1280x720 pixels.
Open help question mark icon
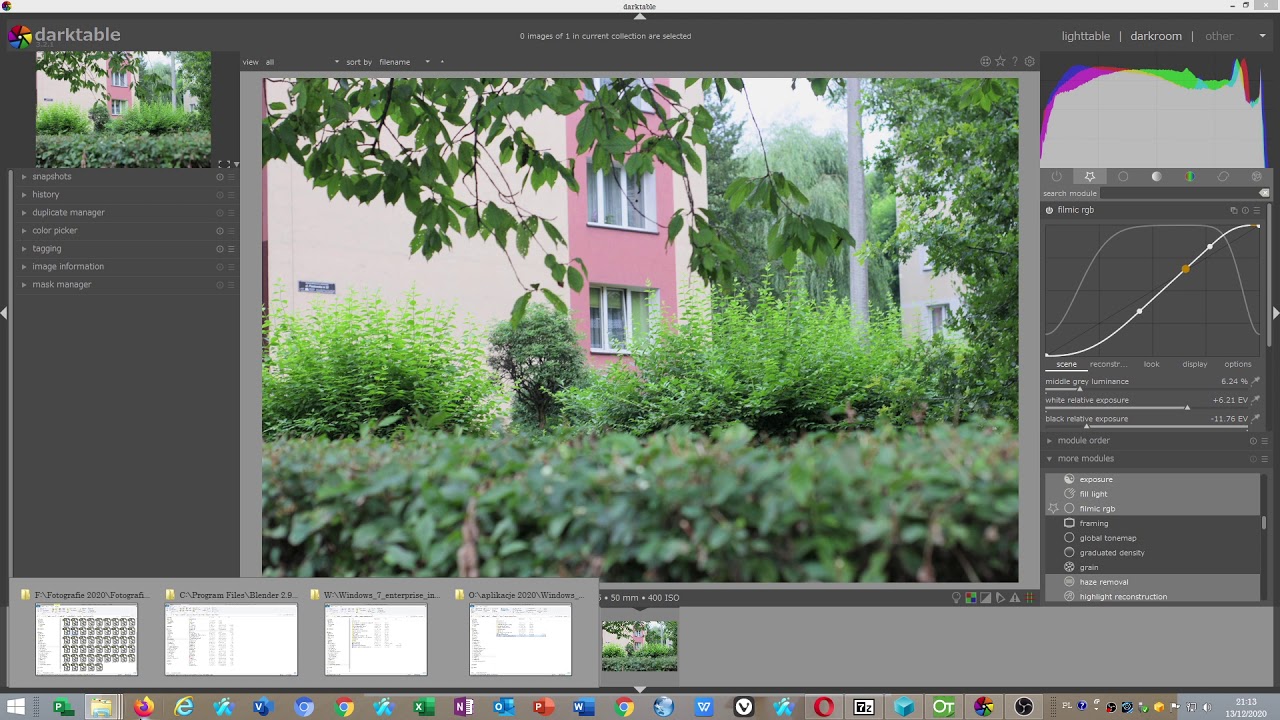[1015, 62]
